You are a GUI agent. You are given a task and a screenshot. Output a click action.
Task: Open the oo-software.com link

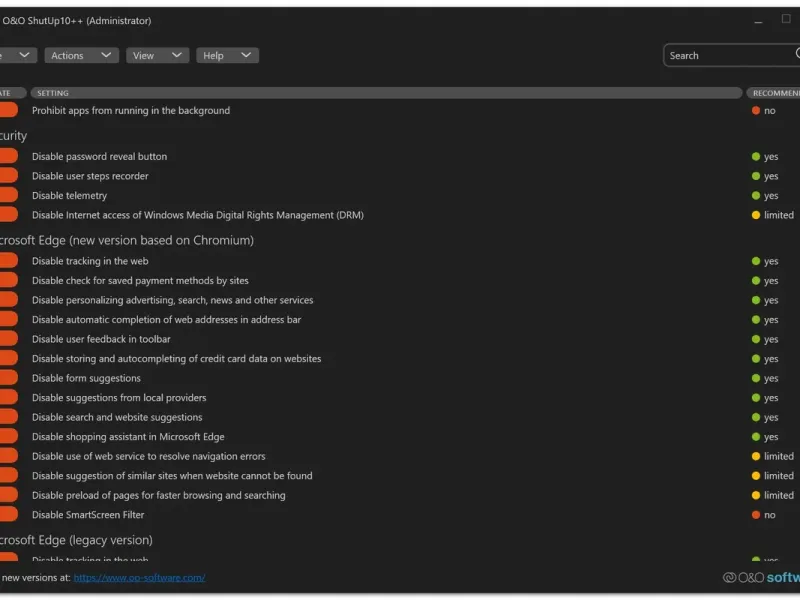tap(139, 578)
